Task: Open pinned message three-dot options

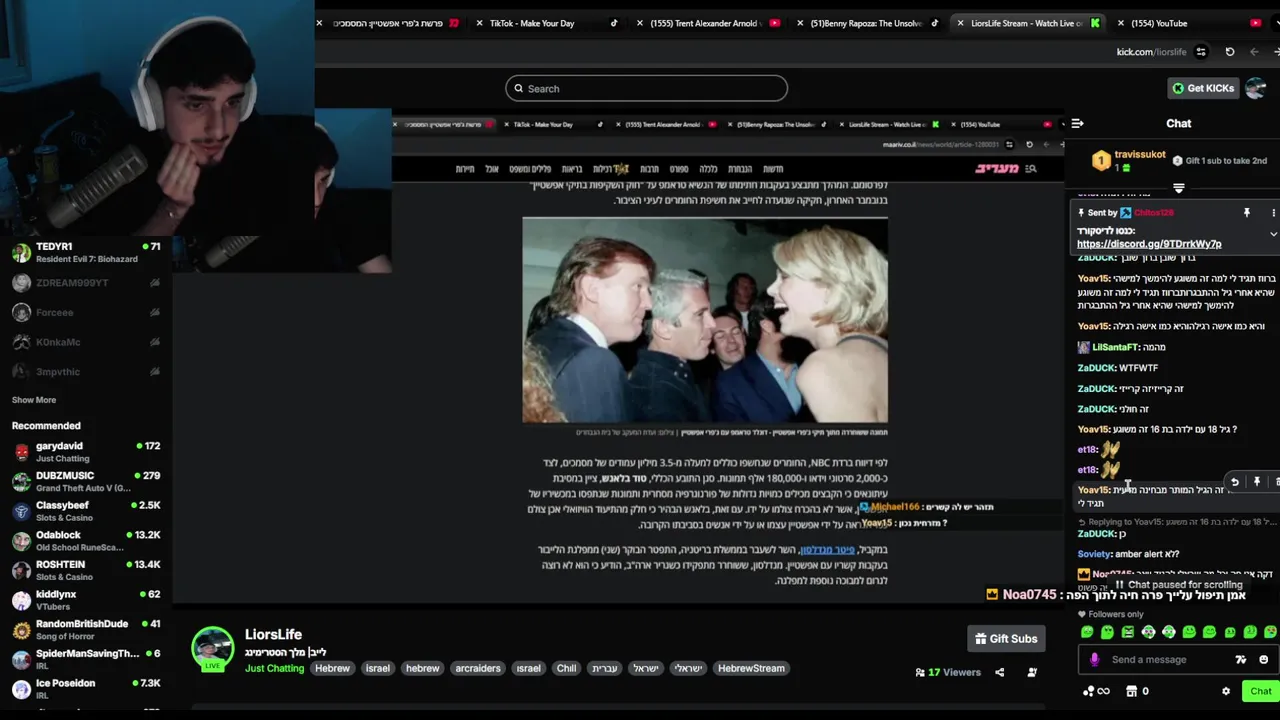Action: click(x=1273, y=213)
